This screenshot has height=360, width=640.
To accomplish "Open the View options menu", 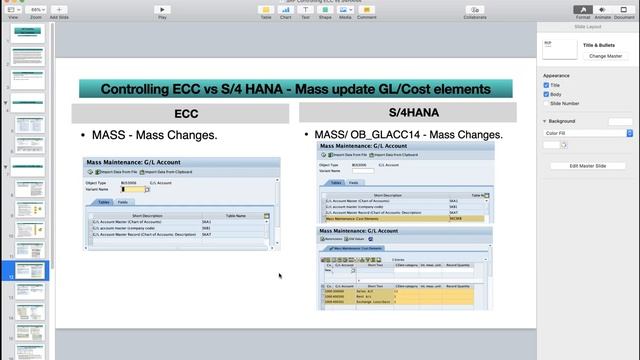I will point(13,9).
